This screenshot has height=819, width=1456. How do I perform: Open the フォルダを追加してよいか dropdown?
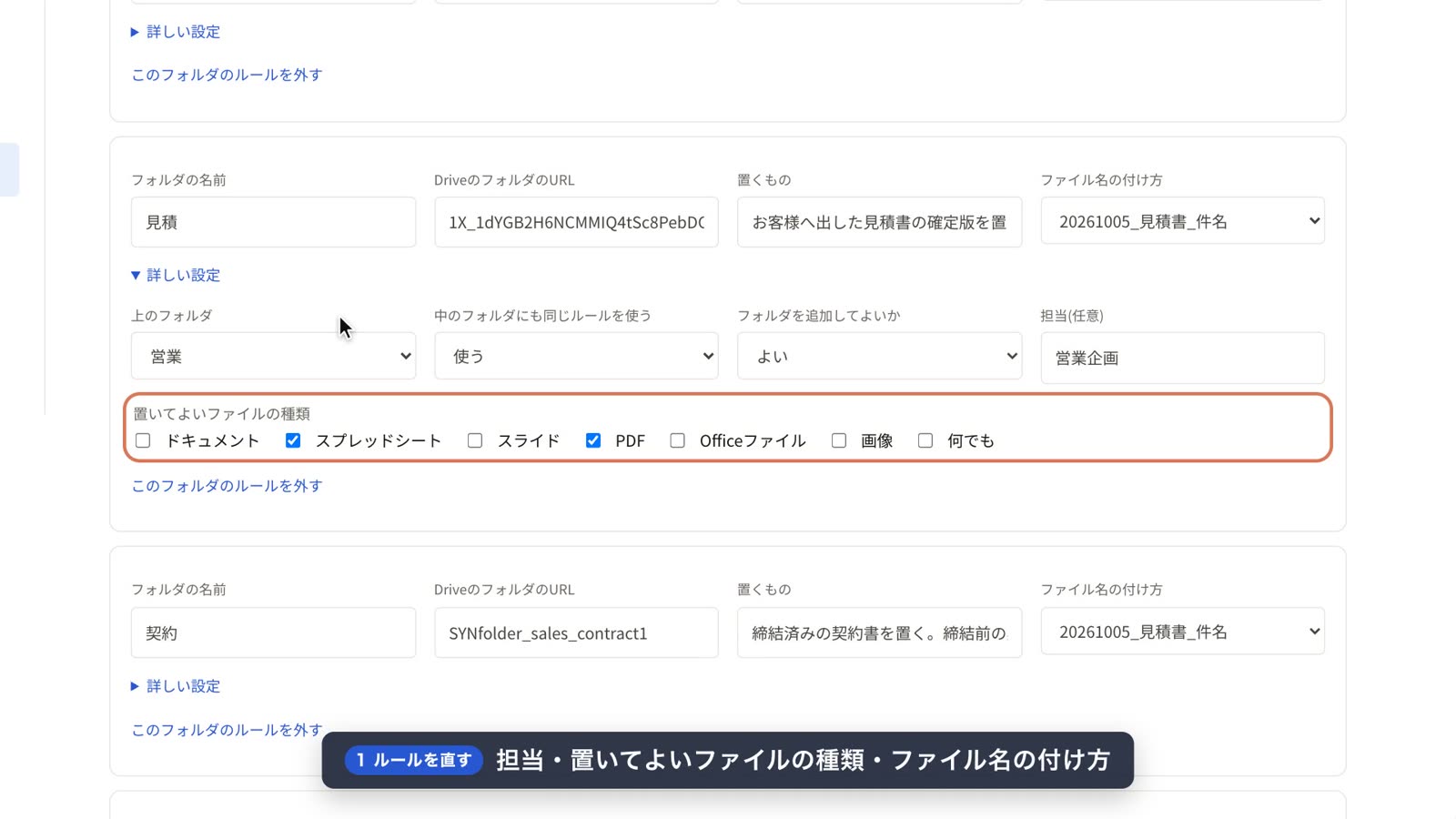coord(879,356)
